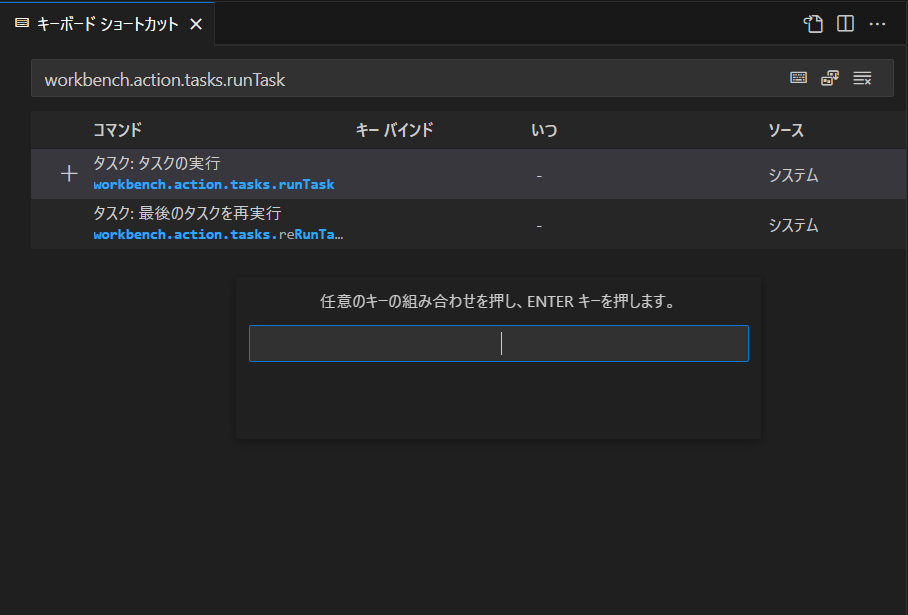Click the ソース column header
Viewport: 908px width, 615px height.
[785, 130]
